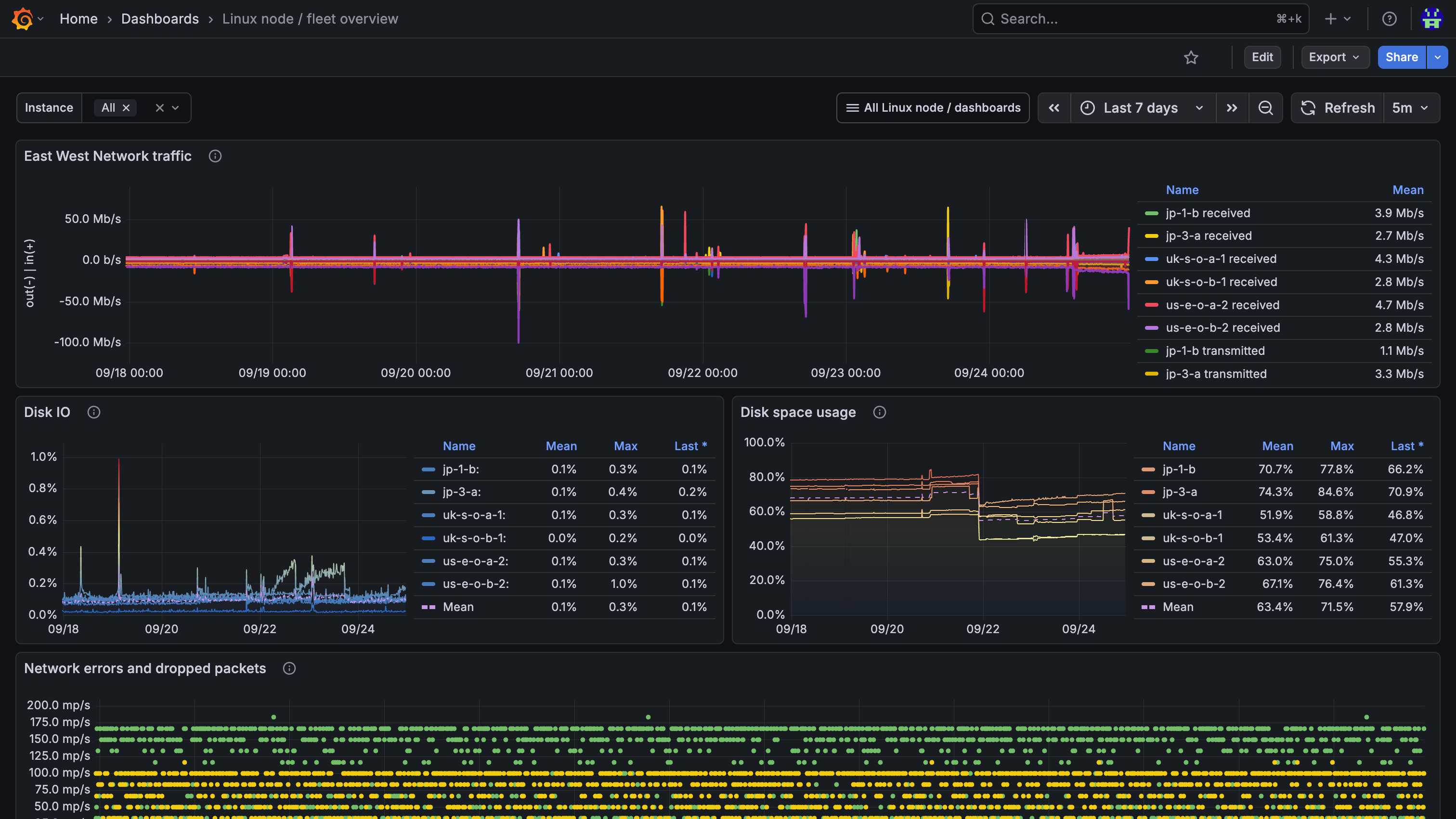
Task: Shift time range forward
Action: pyautogui.click(x=1232, y=108)
